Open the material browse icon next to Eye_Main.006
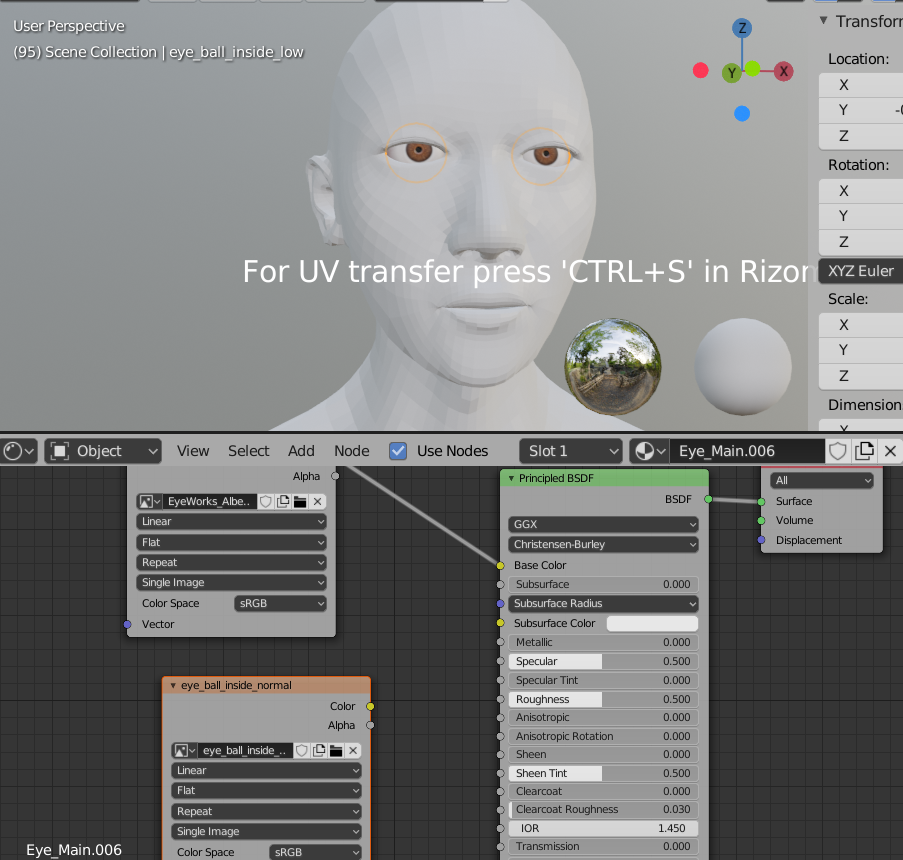This screenshot has width=903, height=860. point(649,451)
